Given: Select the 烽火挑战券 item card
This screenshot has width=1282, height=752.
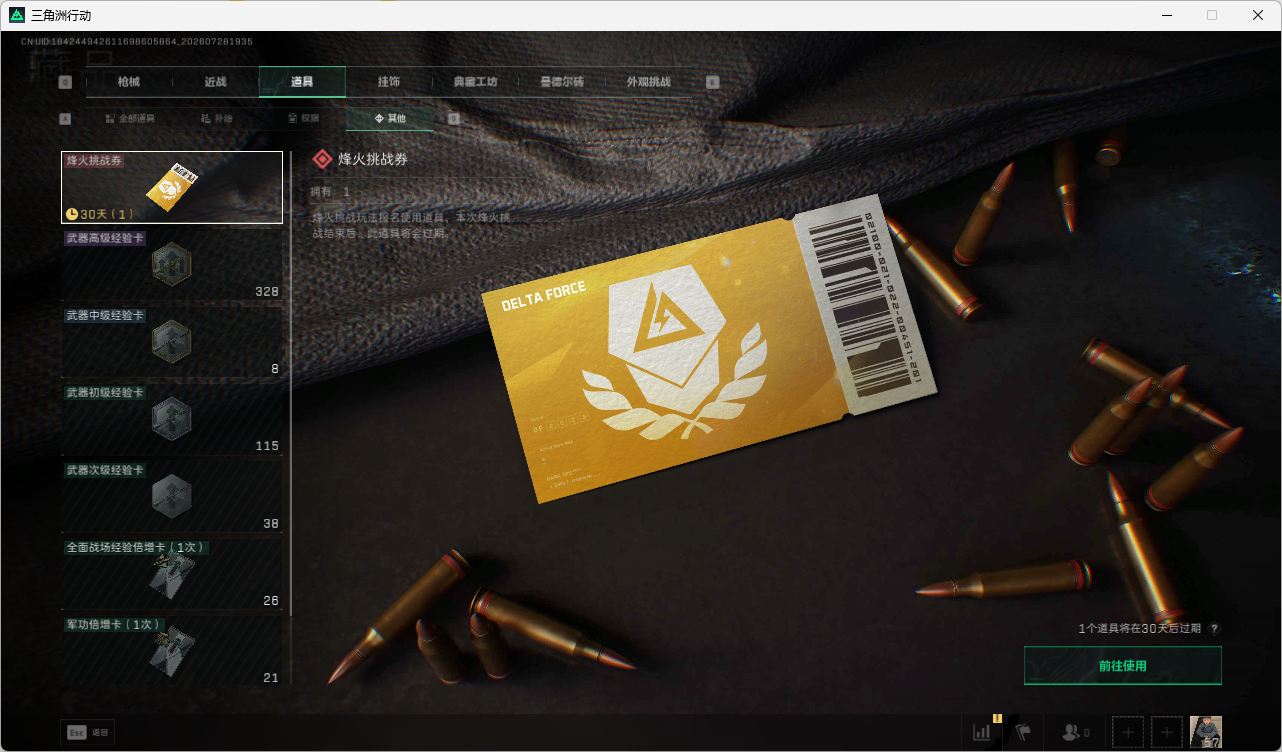Looking at the screenshot, I should (172, 187).
